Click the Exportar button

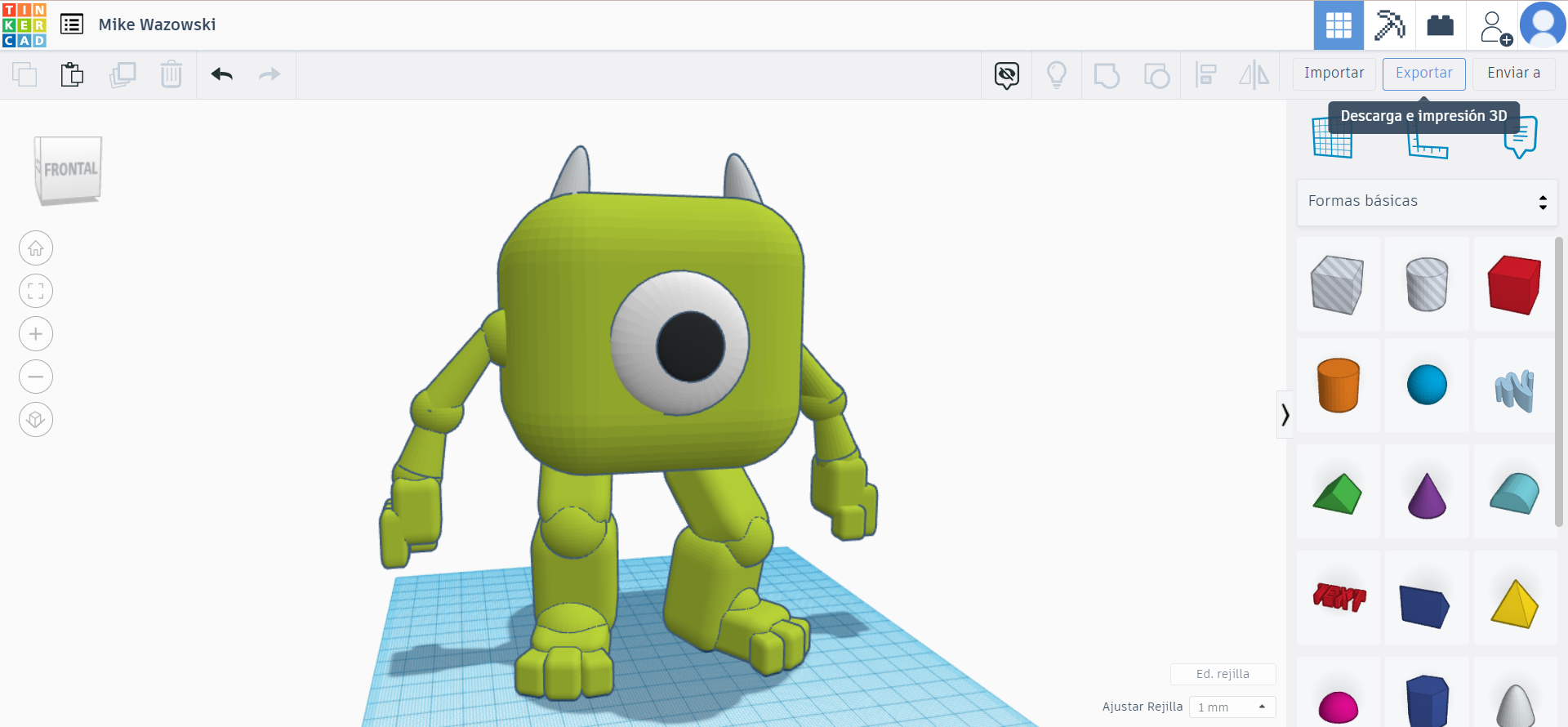point(1424,74)
